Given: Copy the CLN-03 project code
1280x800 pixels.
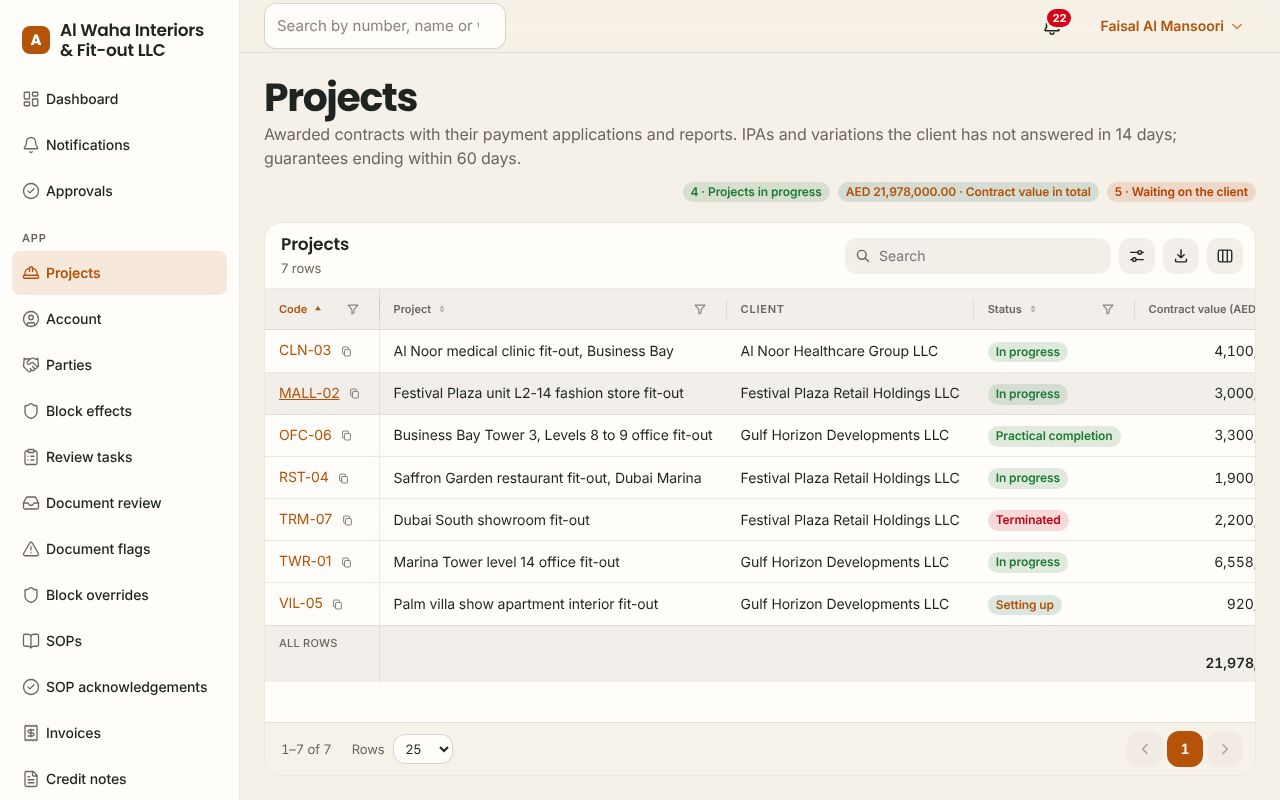Looking at the screenshot, I should (347, 352).
